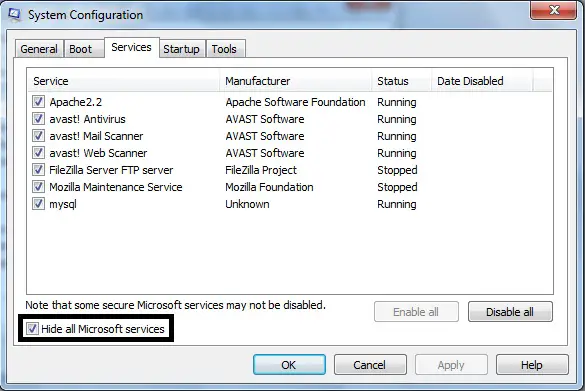Select the mysql service name
This screenshot has width=585, height=391.
(x=63, y=204)
